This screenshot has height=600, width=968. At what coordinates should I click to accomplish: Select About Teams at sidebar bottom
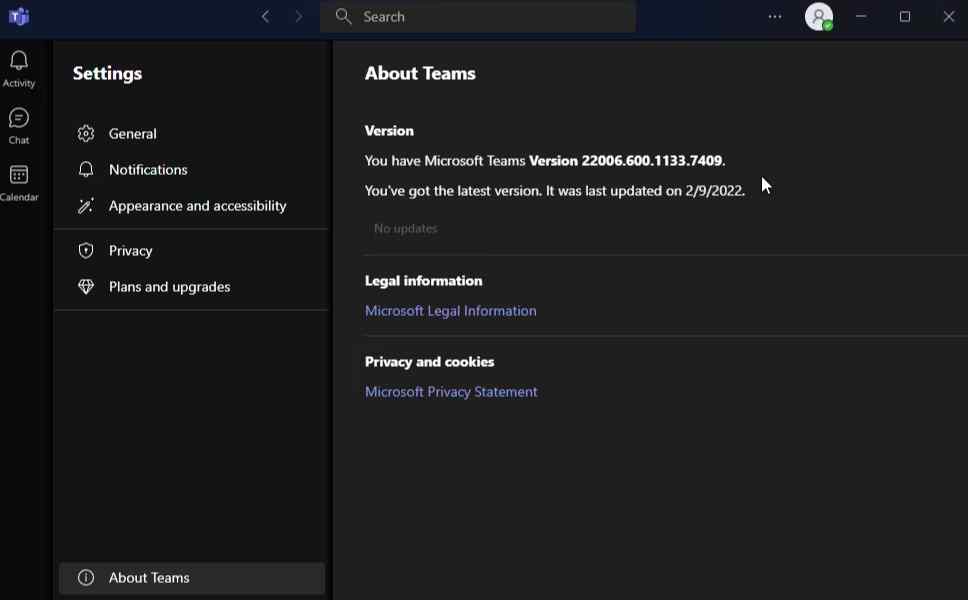coord(191,578)
